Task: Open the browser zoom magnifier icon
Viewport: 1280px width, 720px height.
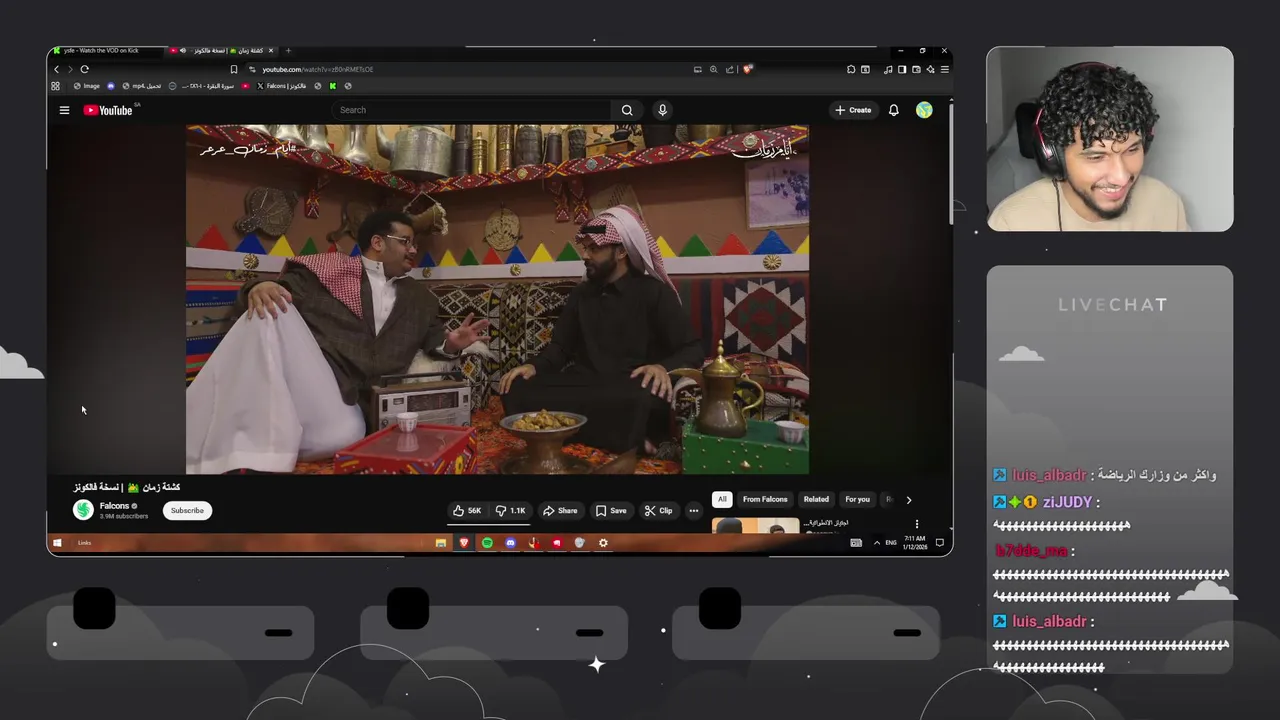Action: (x=713, y=69)
